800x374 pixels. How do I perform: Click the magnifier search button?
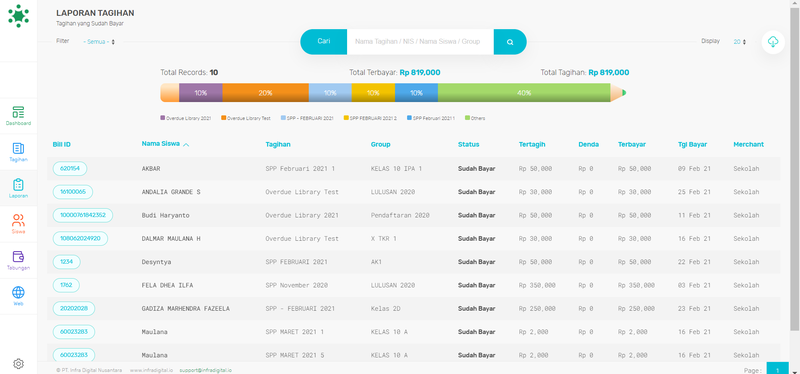pyautogui.click(x=510, y=42)
